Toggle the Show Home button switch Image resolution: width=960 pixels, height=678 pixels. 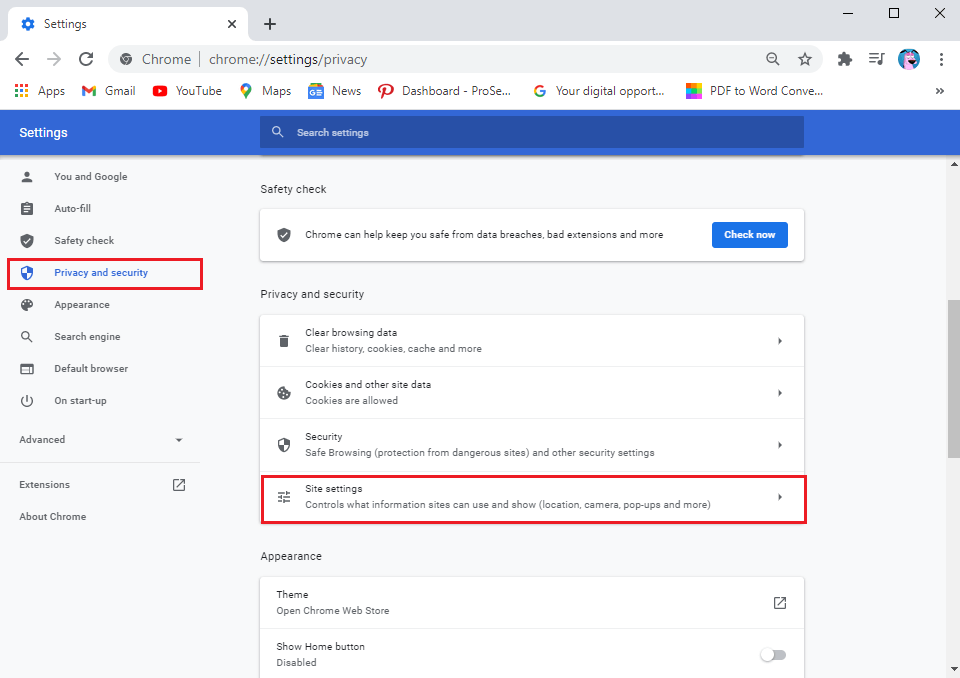773,654
